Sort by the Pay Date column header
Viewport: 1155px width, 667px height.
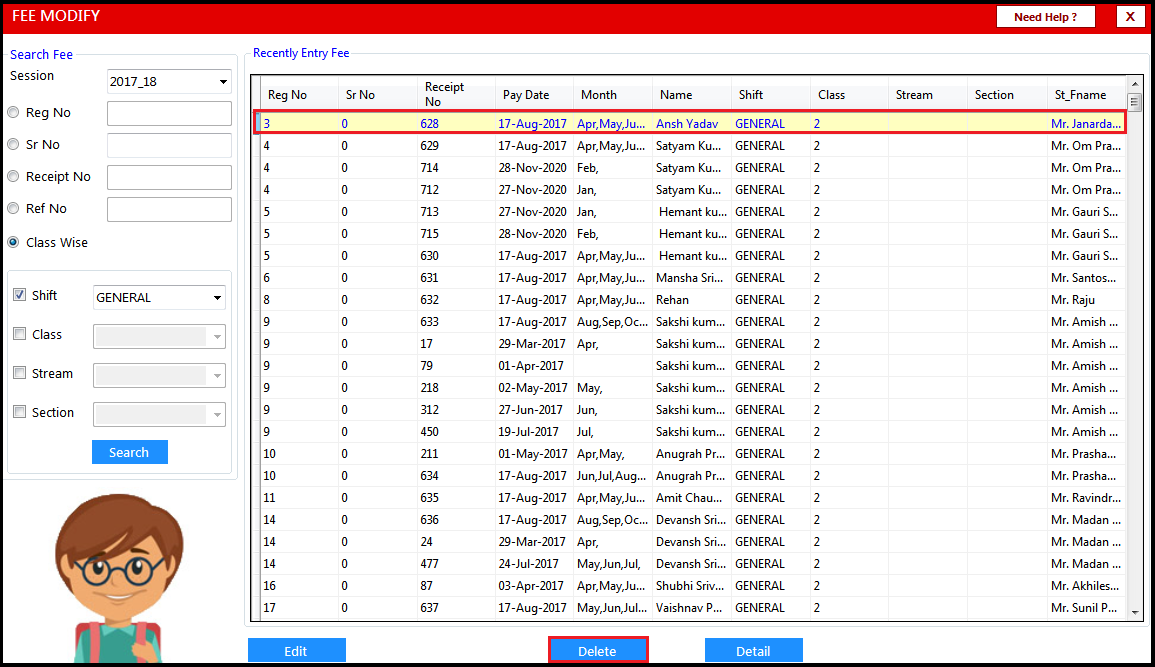(x=534, y=95)
